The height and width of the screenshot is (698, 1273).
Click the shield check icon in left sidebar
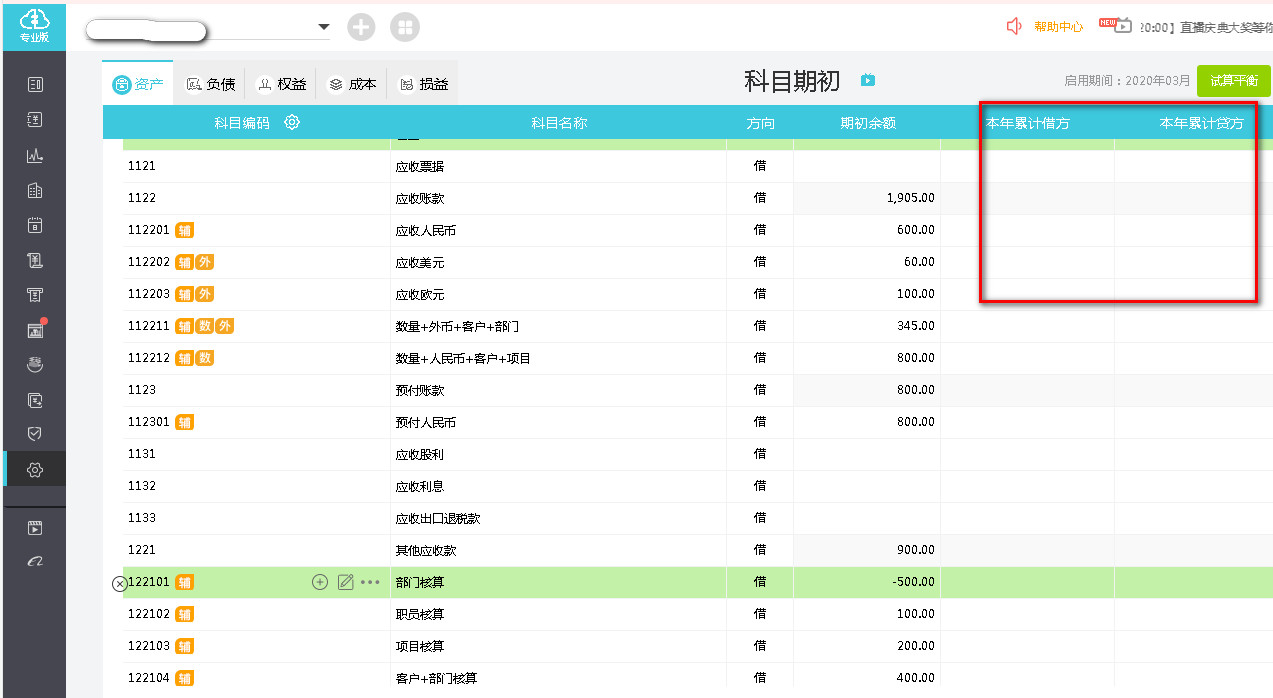[35, 434]
